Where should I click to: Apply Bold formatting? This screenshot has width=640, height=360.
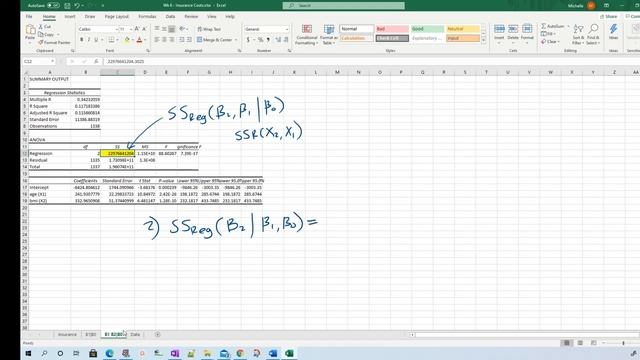(82, 40)
